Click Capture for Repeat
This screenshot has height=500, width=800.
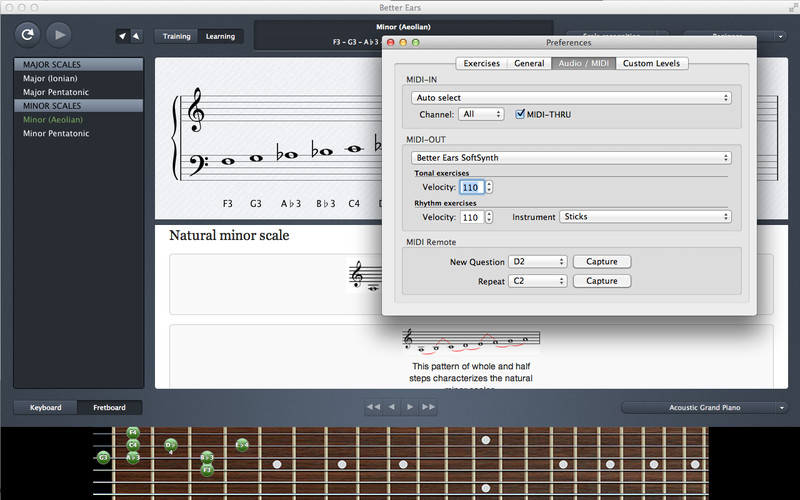pos(602,281)
